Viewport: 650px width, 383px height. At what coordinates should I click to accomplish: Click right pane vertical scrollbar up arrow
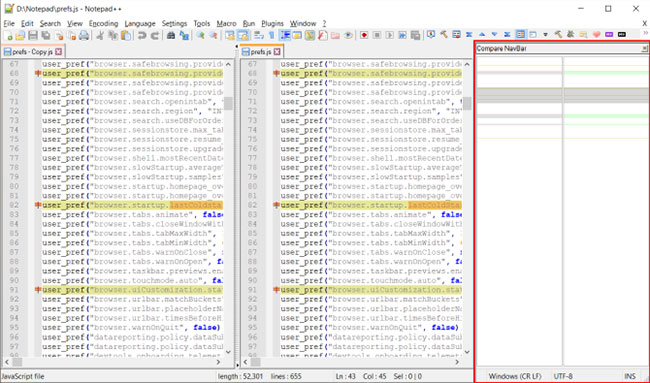pos(467,64)
